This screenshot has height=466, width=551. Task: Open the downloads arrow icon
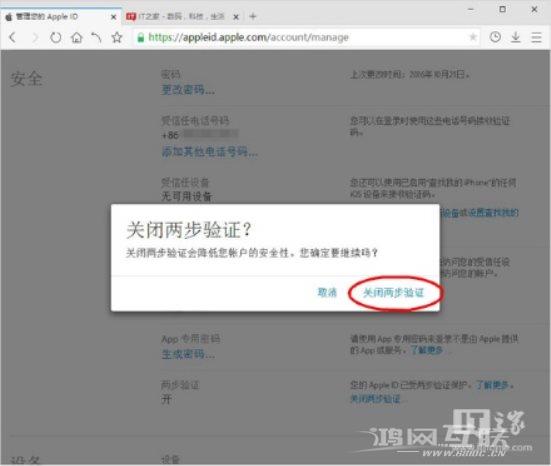tap(516, 37)
